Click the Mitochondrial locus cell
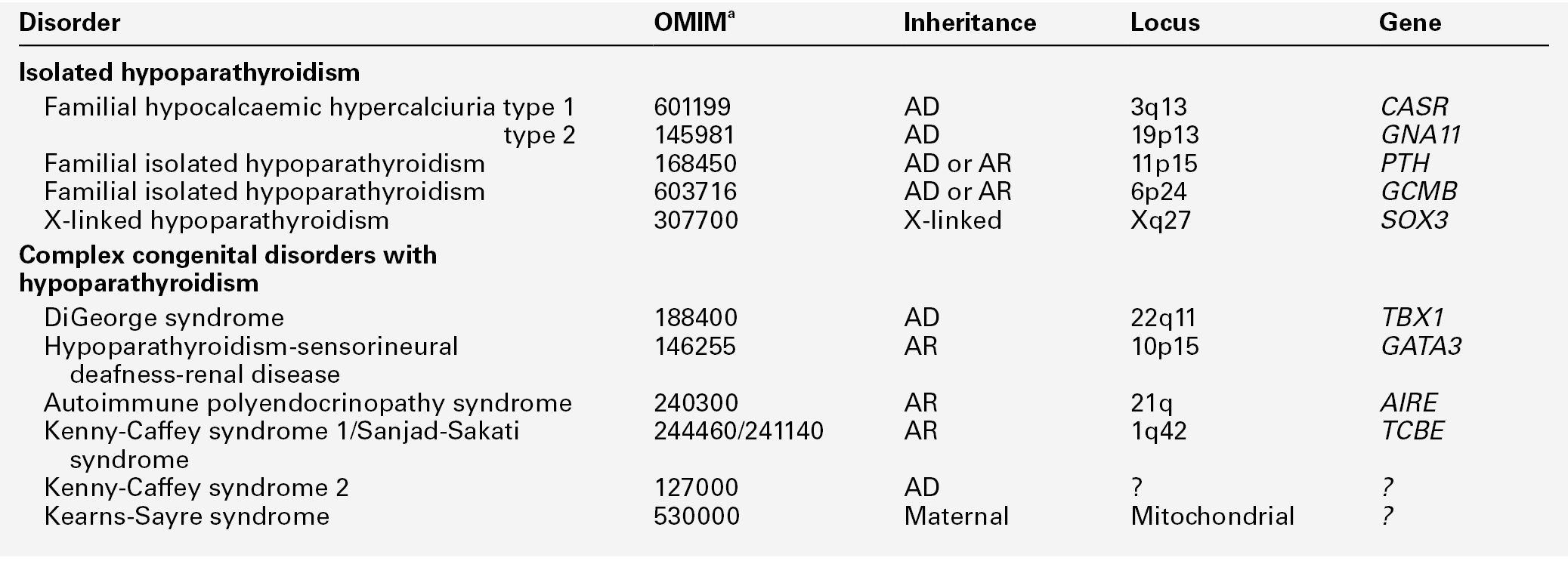Image resolution: width=1568 pixels, height=561 pixels. coord(1212,516)
